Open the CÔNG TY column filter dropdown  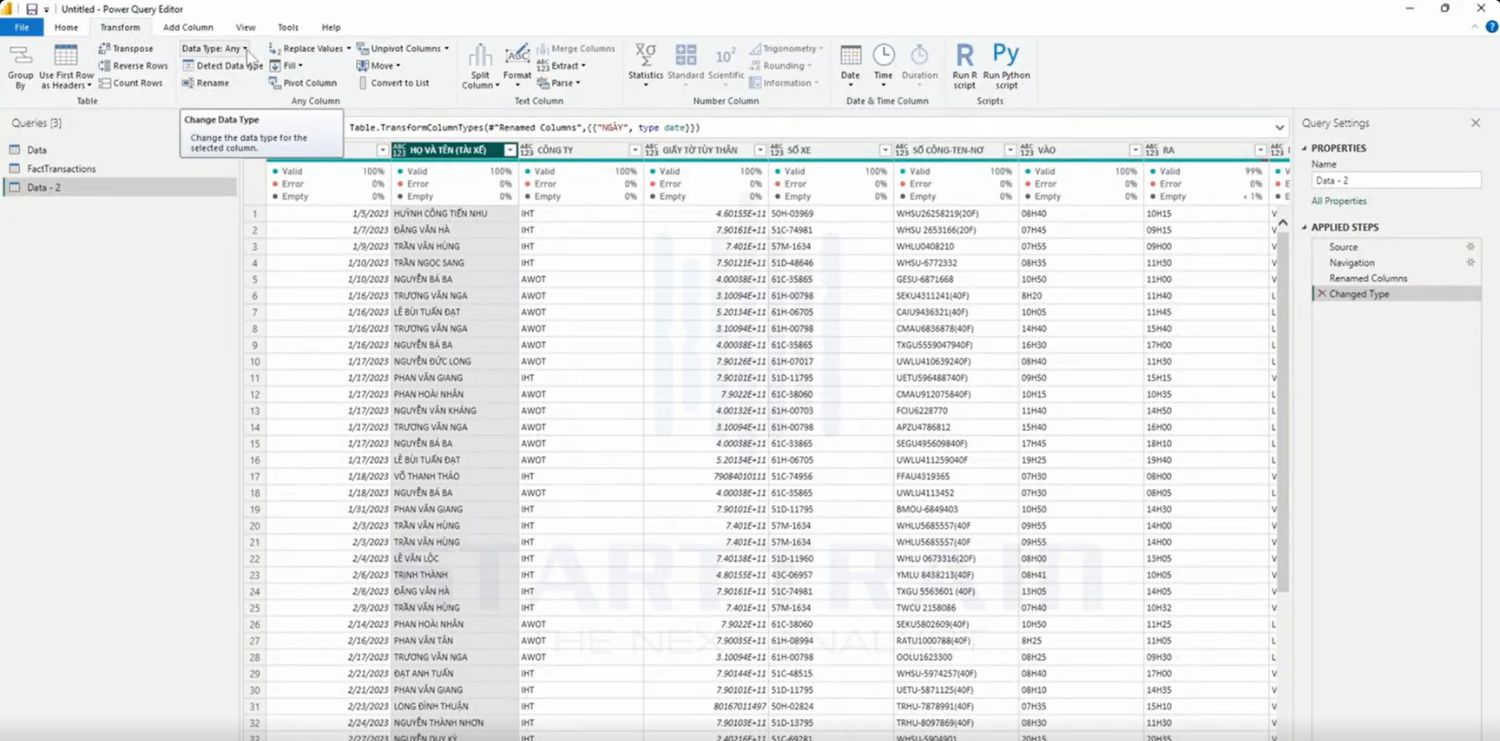(635, 150)
